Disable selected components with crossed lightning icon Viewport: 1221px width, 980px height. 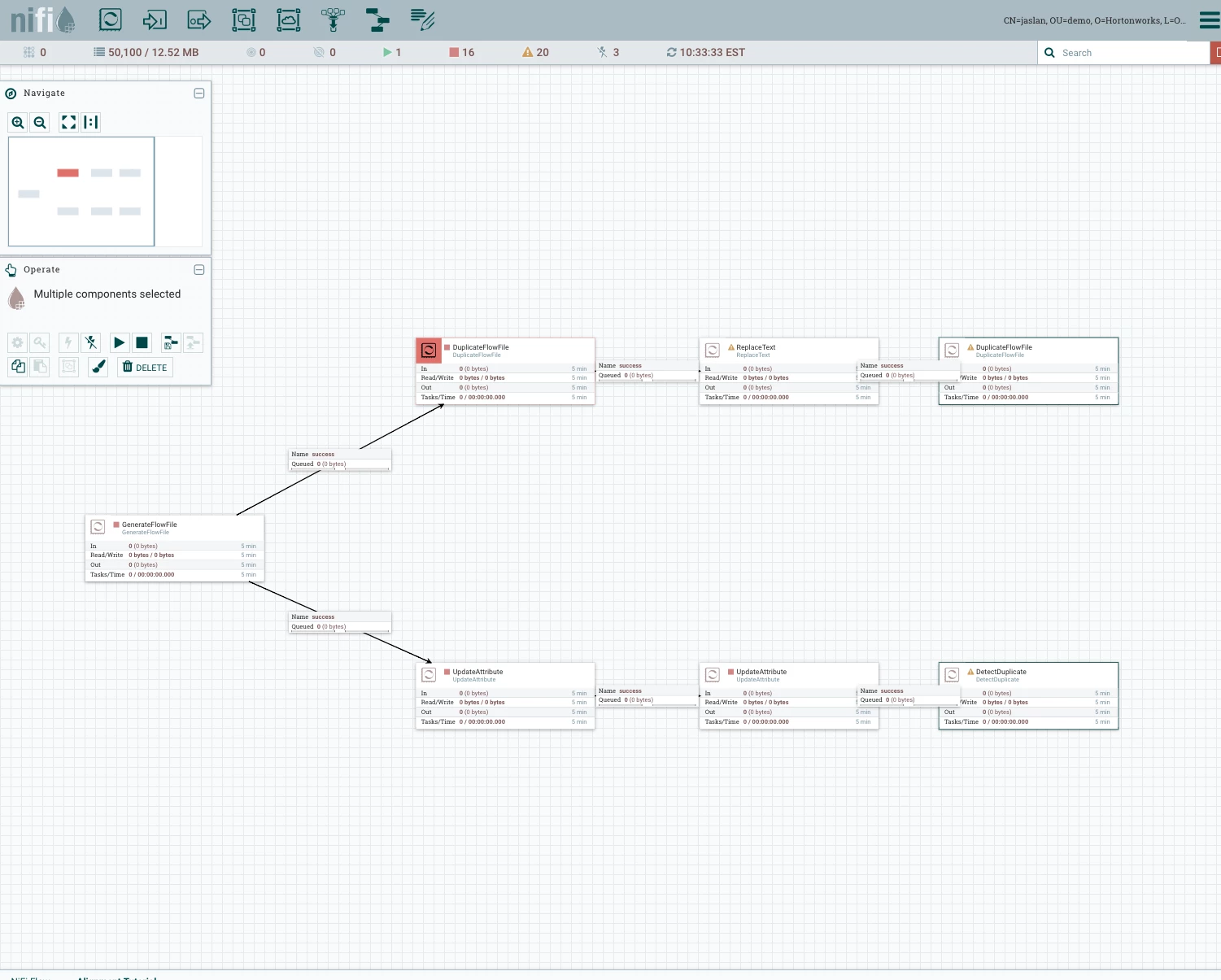pyautogui.click(x=91, y=343)
